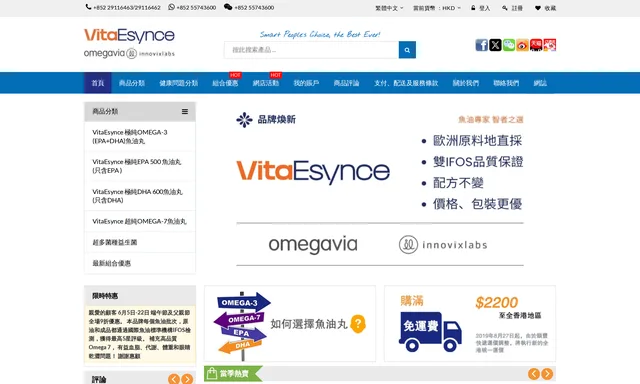Open the 健康問題分類 menu item
The image size is (640, 384).
(178, 83)
